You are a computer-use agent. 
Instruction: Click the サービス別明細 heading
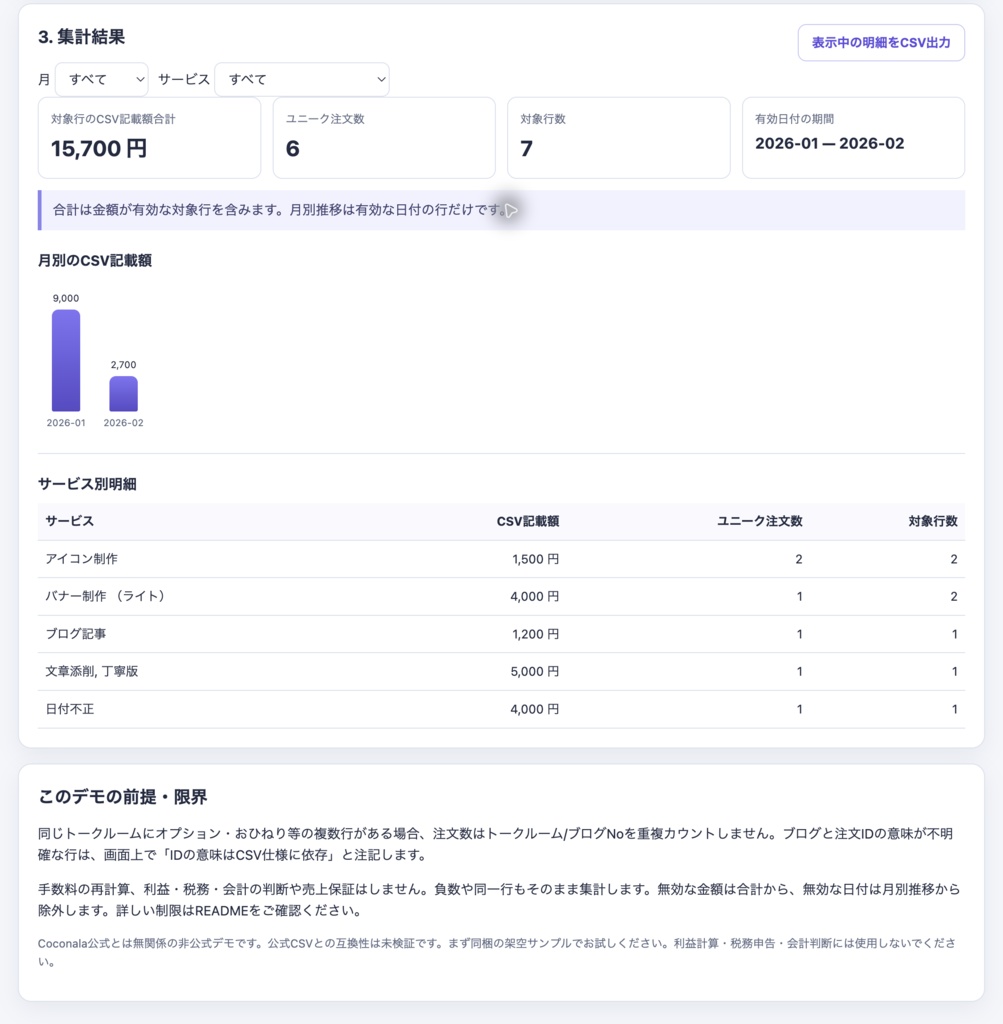coord(87,484)
